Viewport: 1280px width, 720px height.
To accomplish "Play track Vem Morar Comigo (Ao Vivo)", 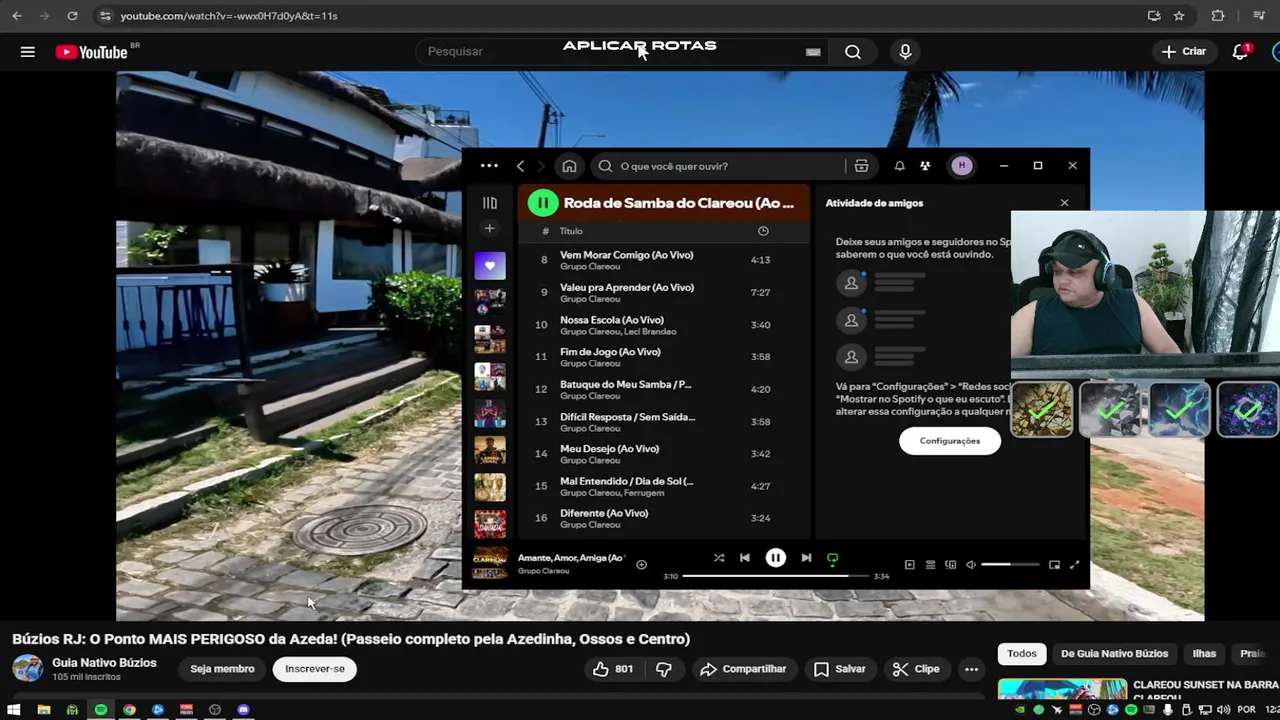I will pos(626,255).
